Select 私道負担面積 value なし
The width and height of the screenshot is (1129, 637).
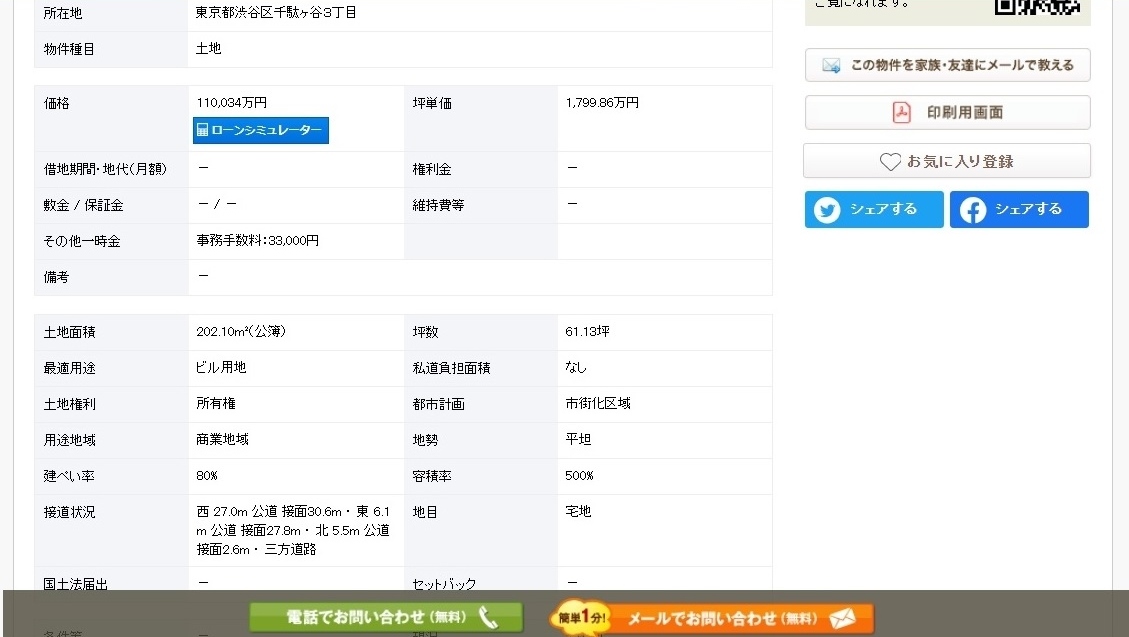point(576,367)
